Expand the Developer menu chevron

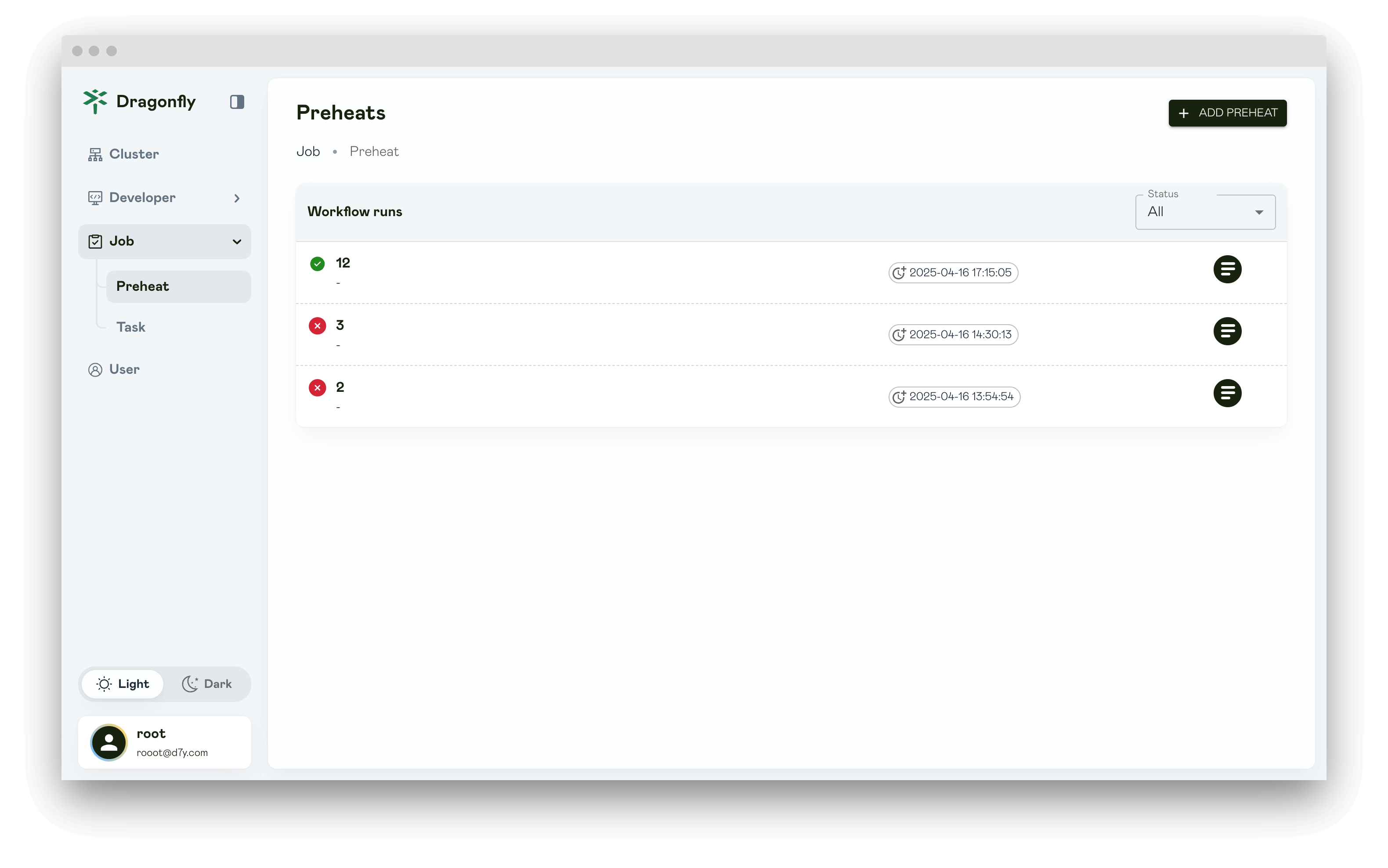click(236, 198)
